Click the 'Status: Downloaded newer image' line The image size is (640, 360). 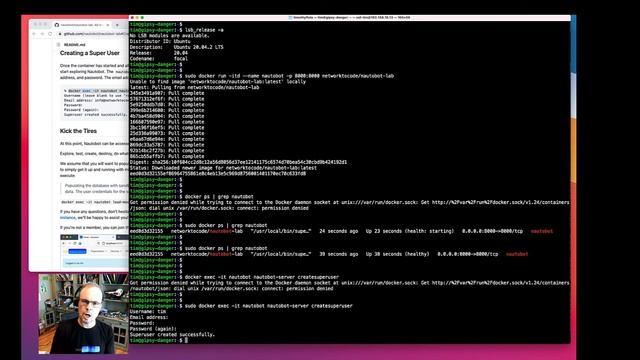(223, 168)
